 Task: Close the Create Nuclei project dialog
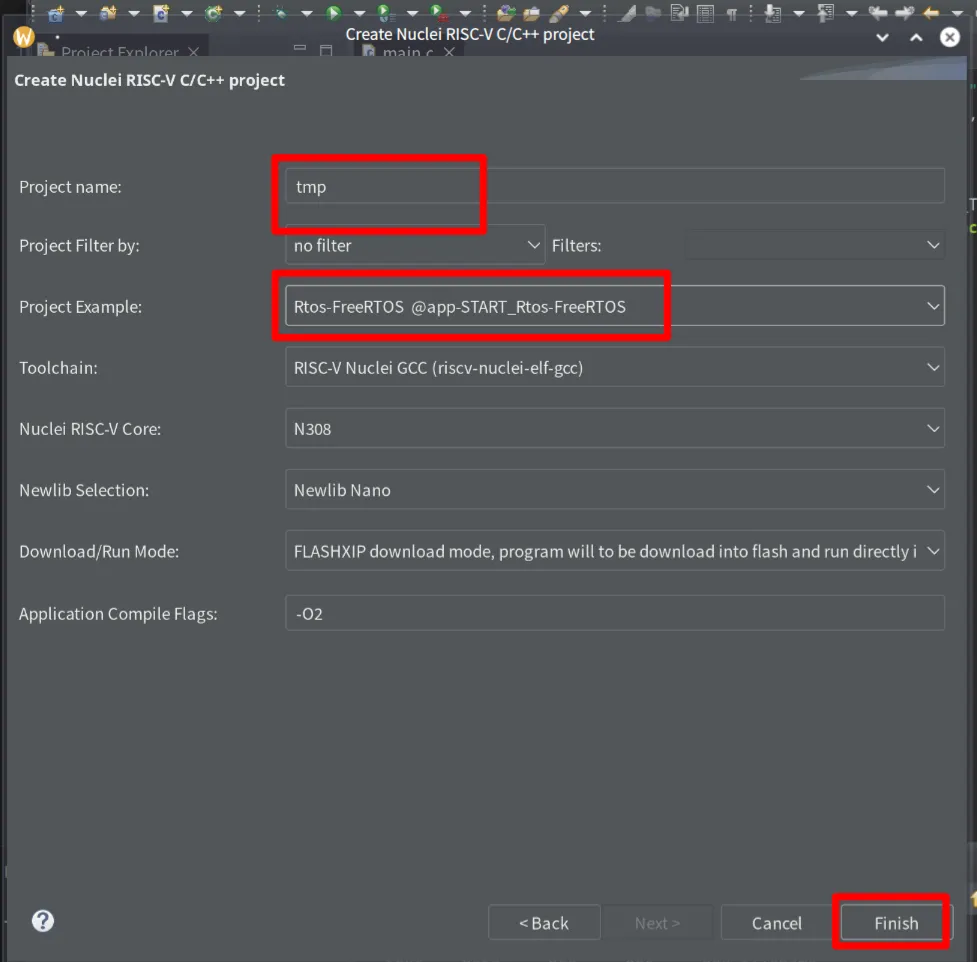click(x=949, y=36)
